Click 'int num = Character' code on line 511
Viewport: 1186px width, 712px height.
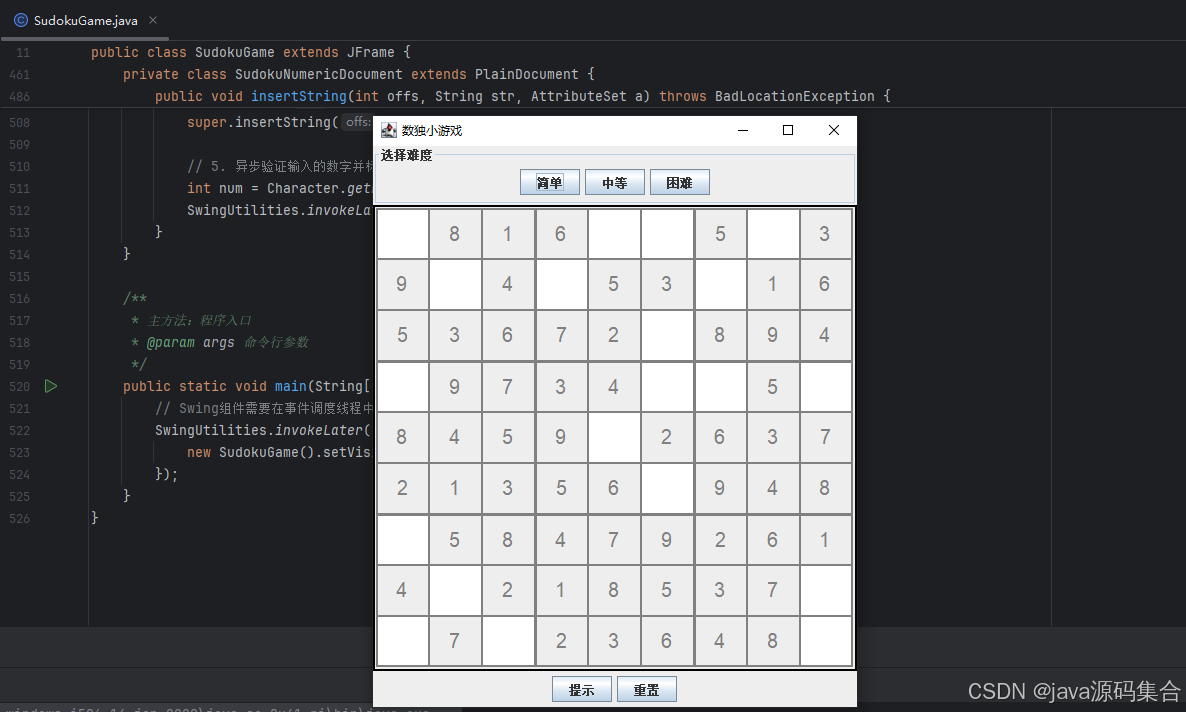coord(279,188)
